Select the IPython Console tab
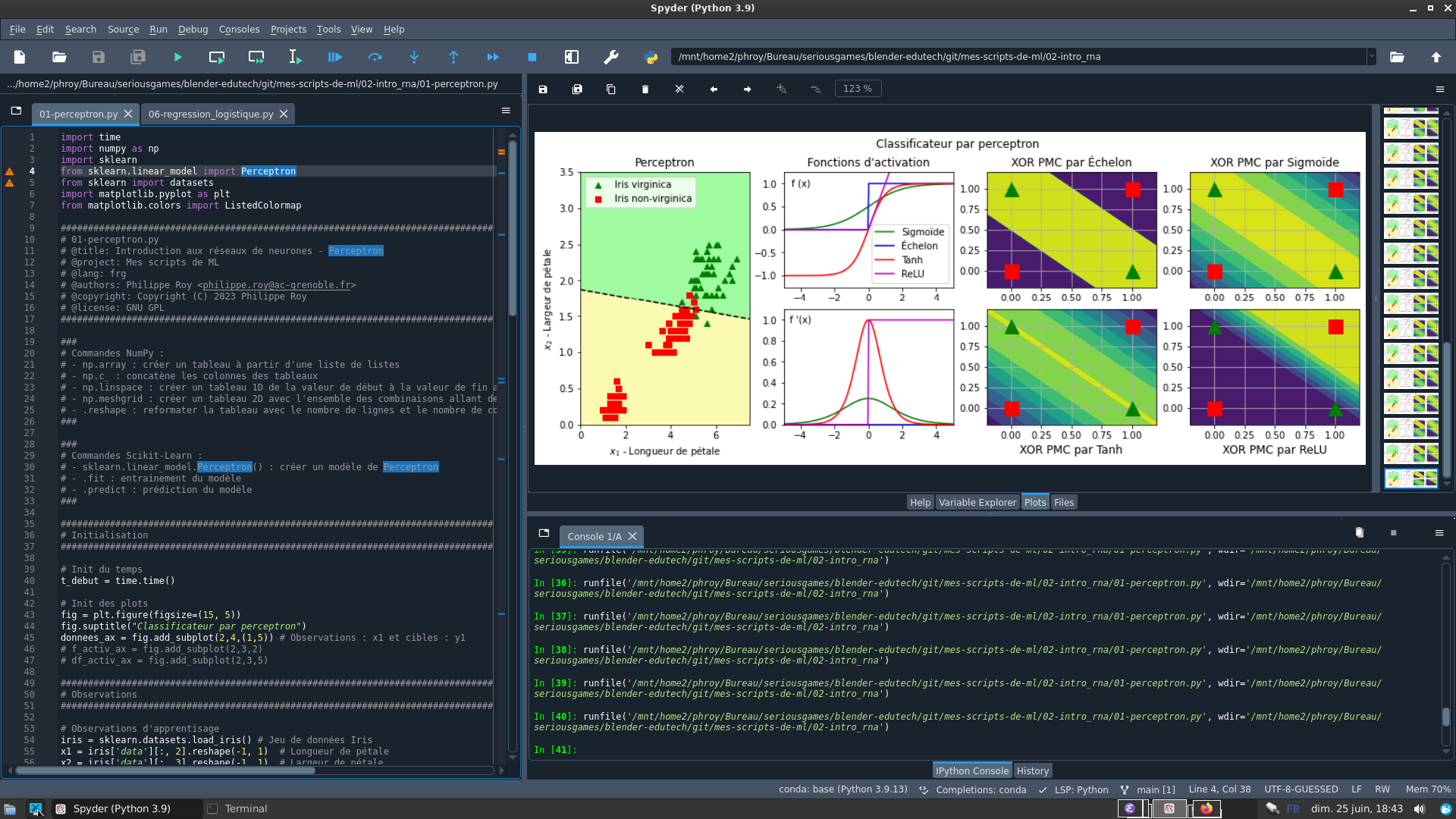1456x819 pixels. pyautogui.click(x=971, y=770)
